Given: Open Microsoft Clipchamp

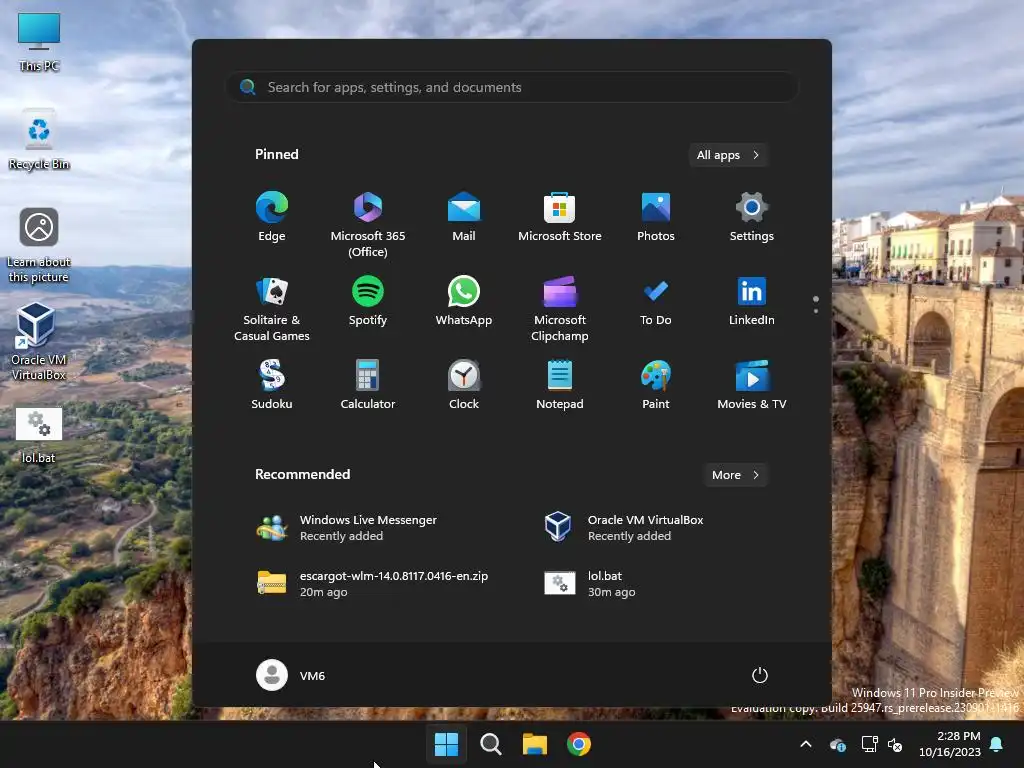Looking at the screenshot, I should [x=560, y=308].
